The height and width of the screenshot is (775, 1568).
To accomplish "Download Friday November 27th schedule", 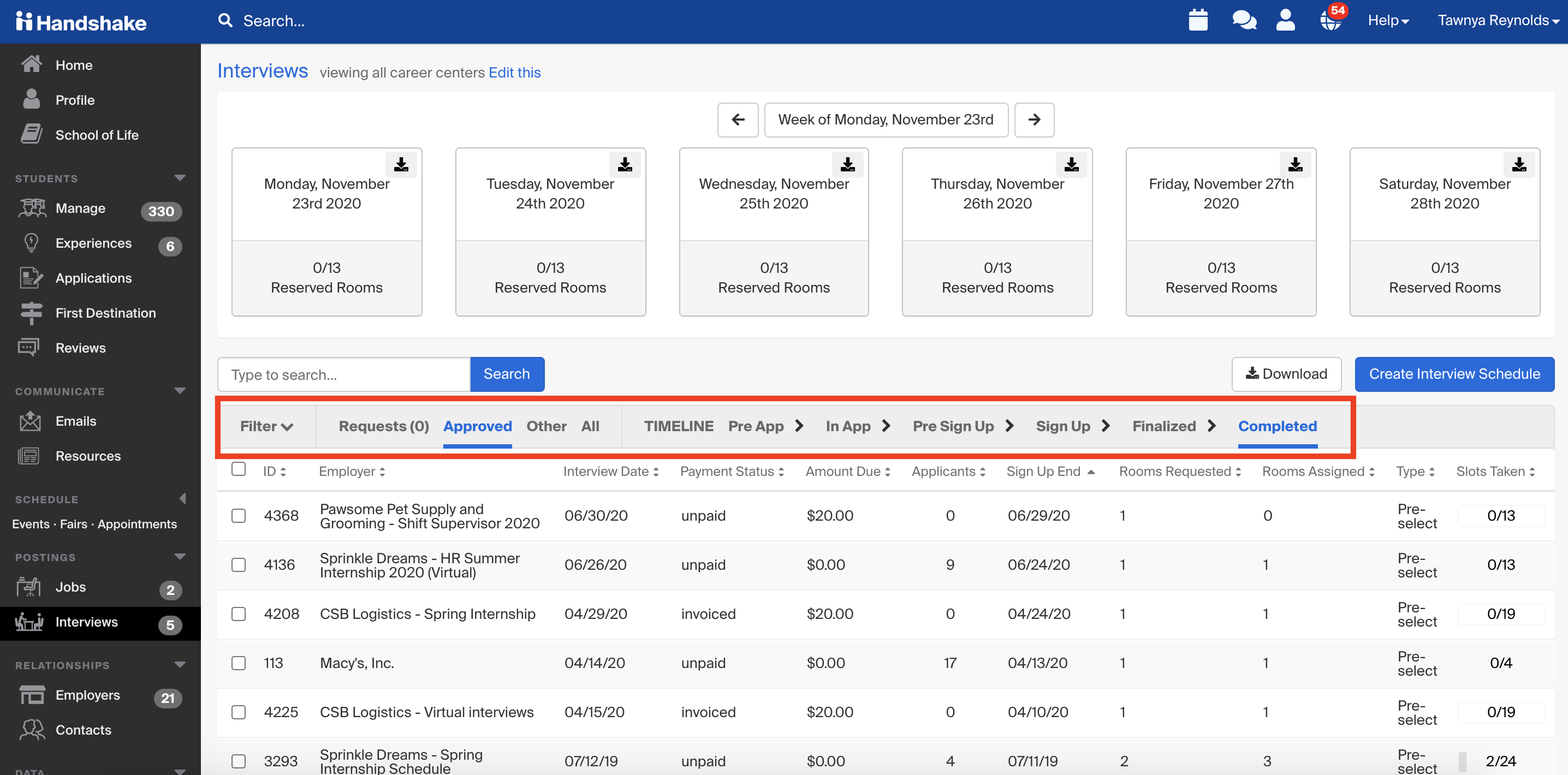I will 1296,164.
